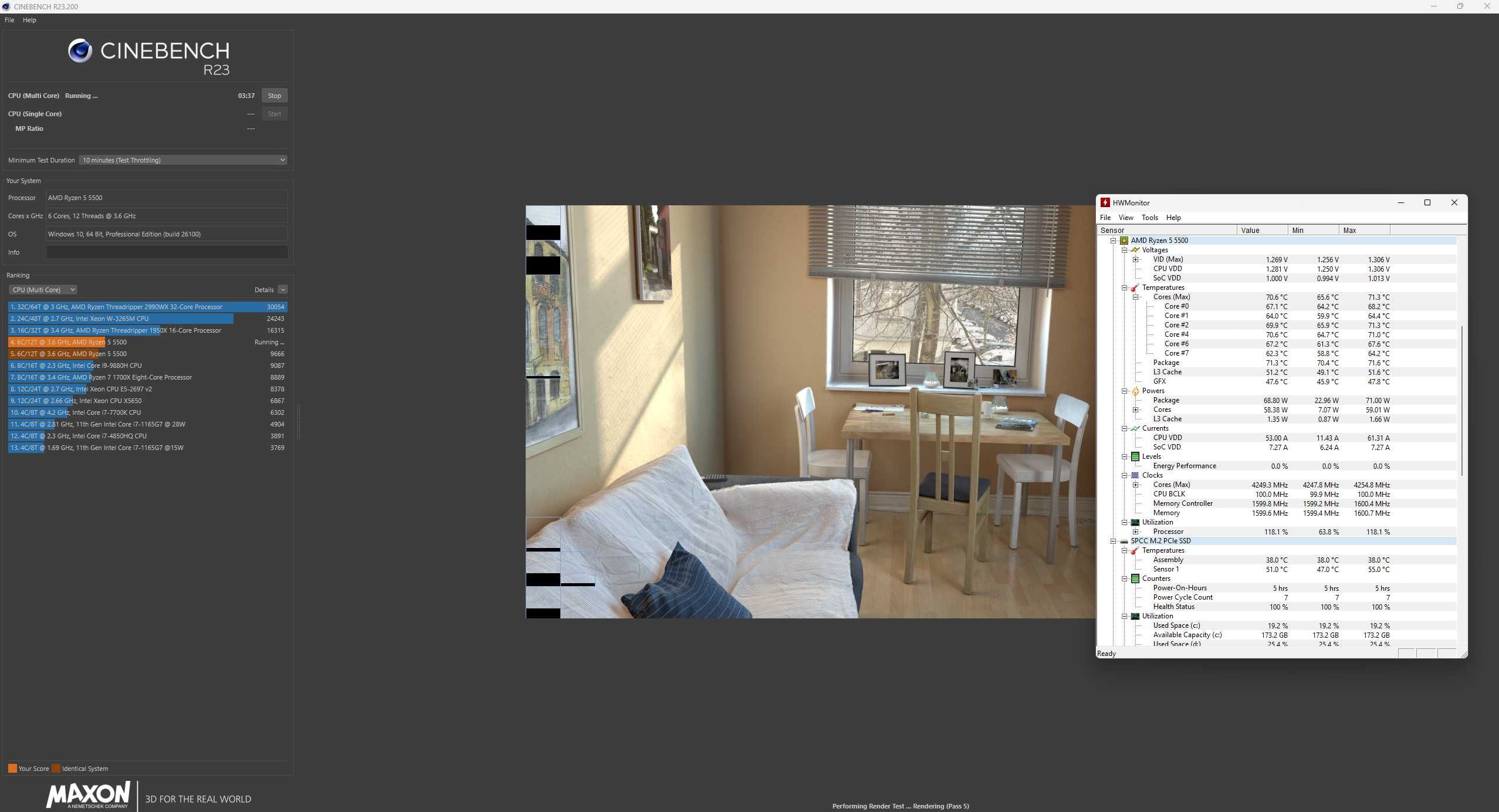Viewport: 1499px width, 812px height.
Task: Click the large Cinebench R23 sphere logo
Action: pos(80,51)
